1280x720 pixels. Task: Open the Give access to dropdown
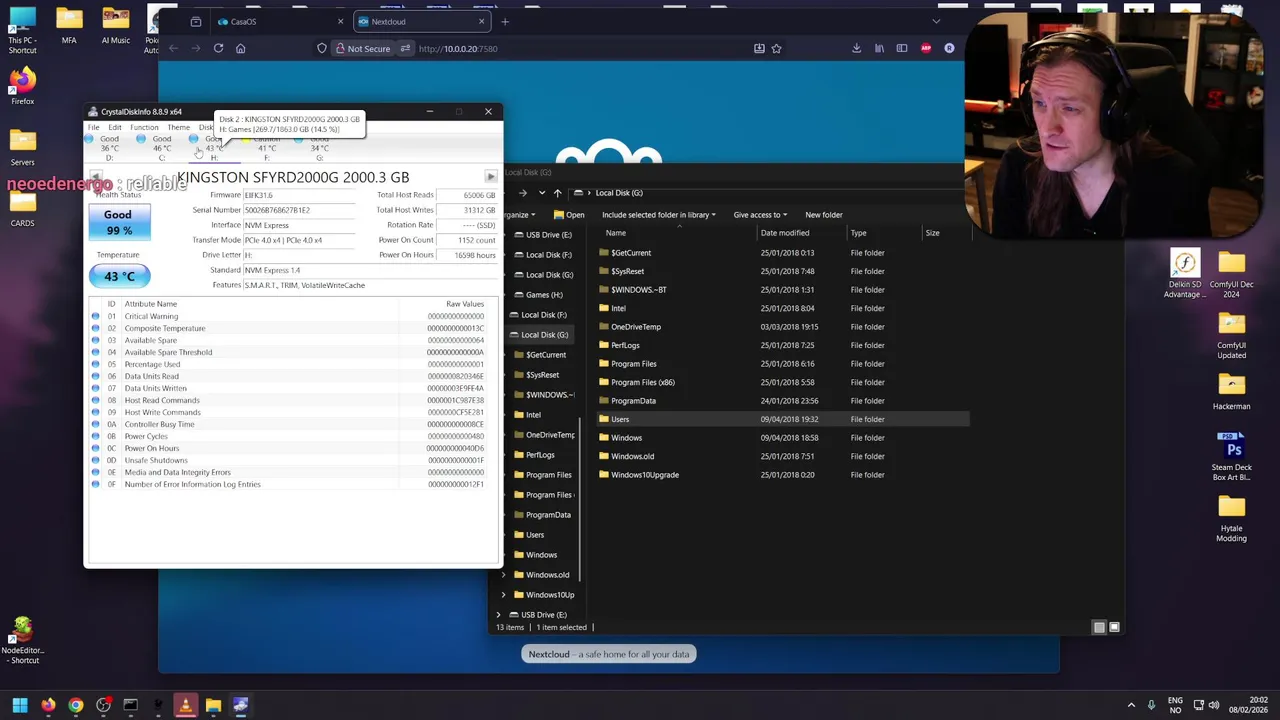(760, 215)
